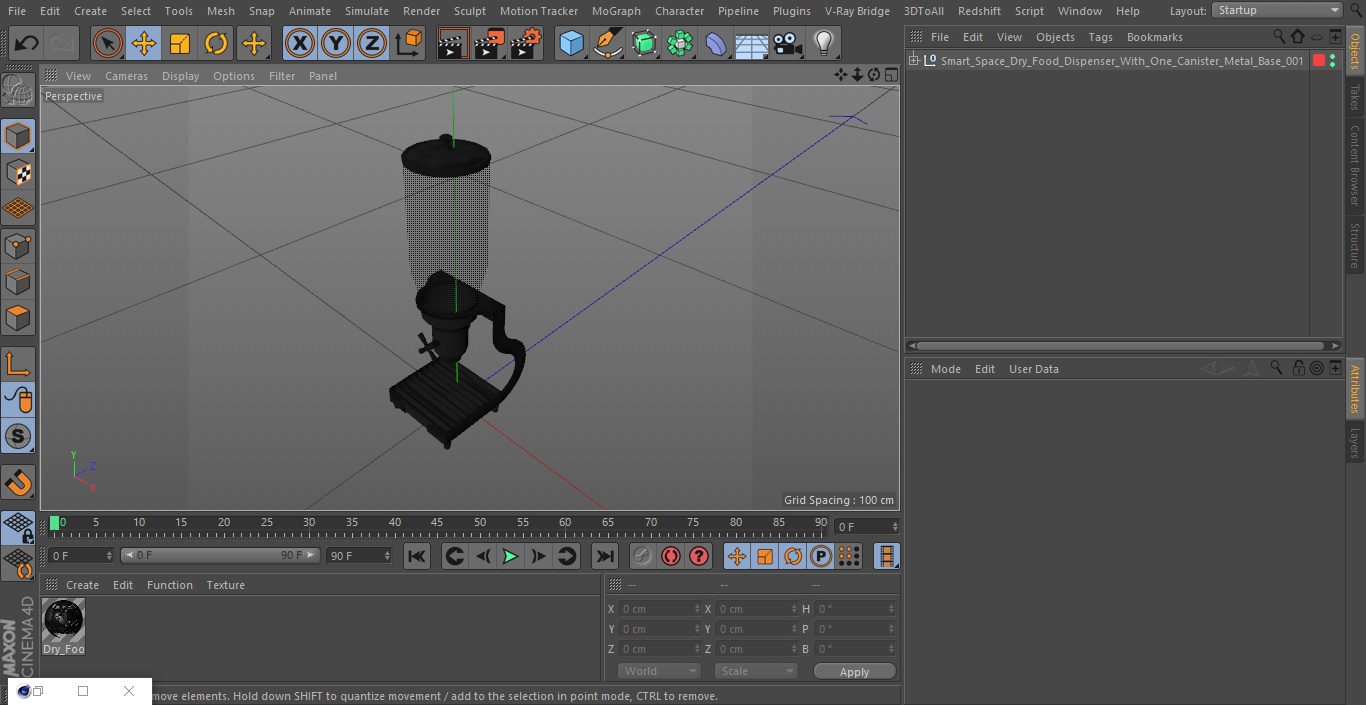The height and width of the screenshot is (705, 1366).
Task: Toggle the coordinate system icon
Action: click(x=409, y=43)
